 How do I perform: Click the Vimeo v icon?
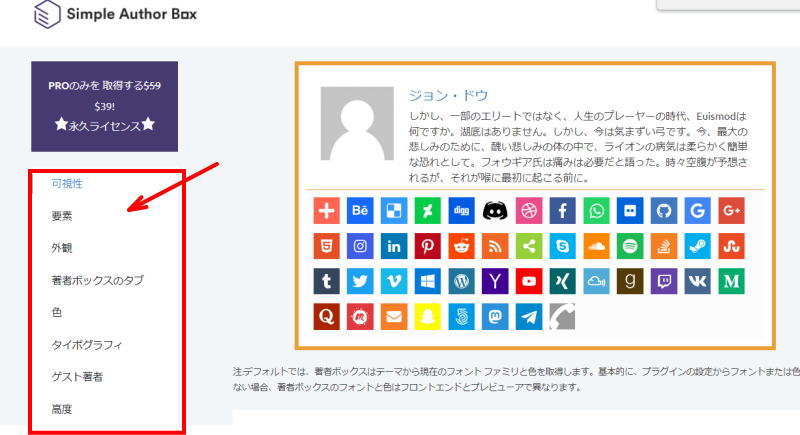[394, 282]
